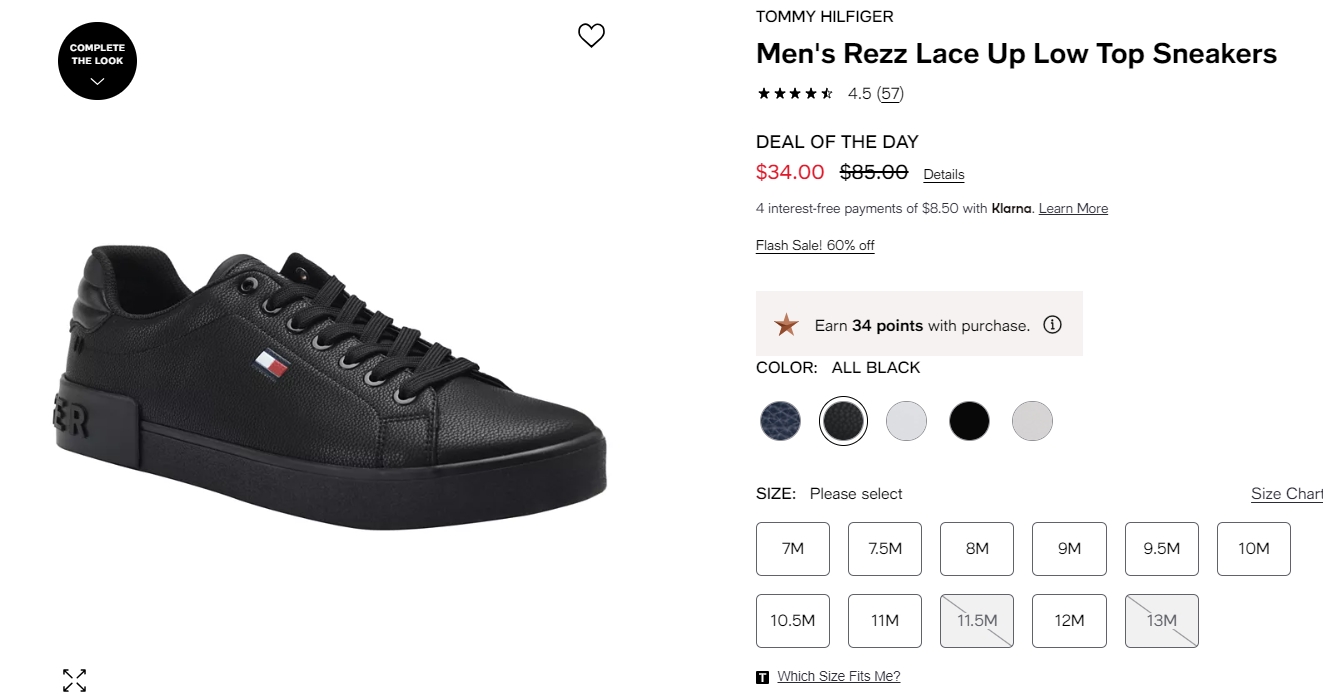Select size 9.5M
This screenshot has width=1323, height=695.
coord(1161,549)
